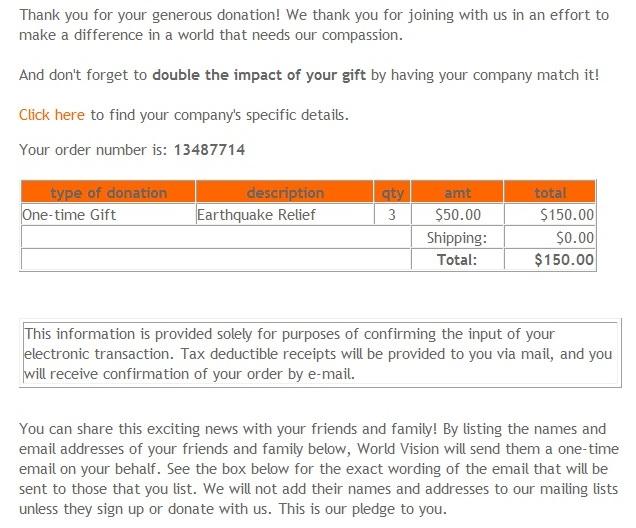
Task: Click the bold "Total:" label
Action: tap(457, 260)
